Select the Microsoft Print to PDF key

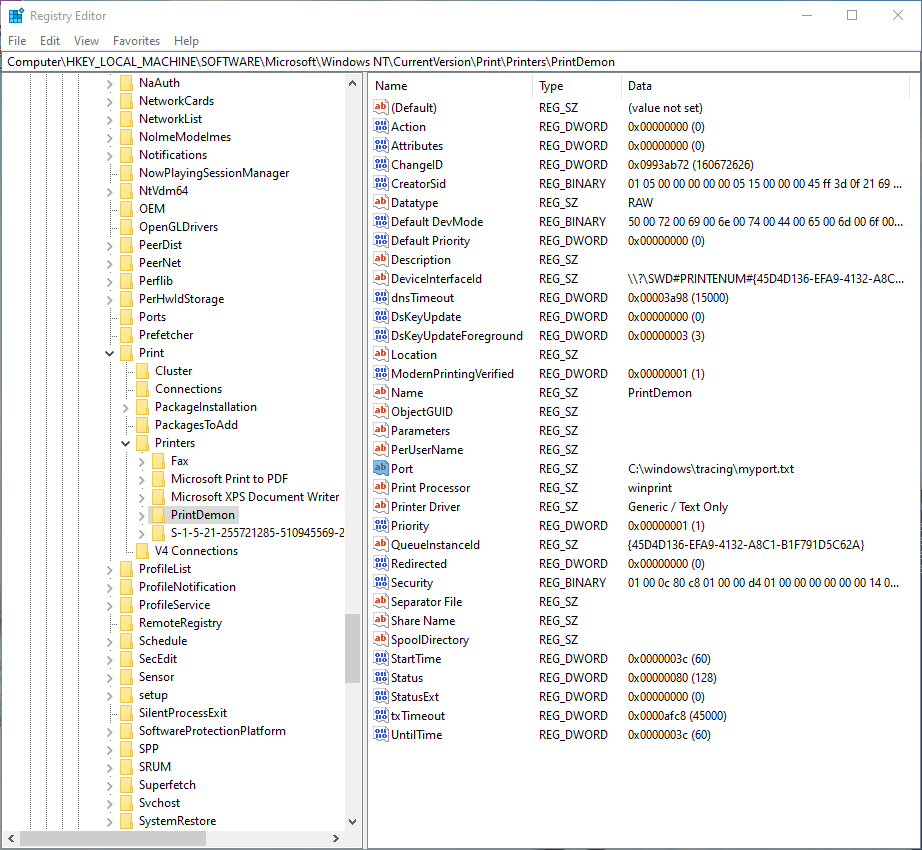(x=229, y=479)
